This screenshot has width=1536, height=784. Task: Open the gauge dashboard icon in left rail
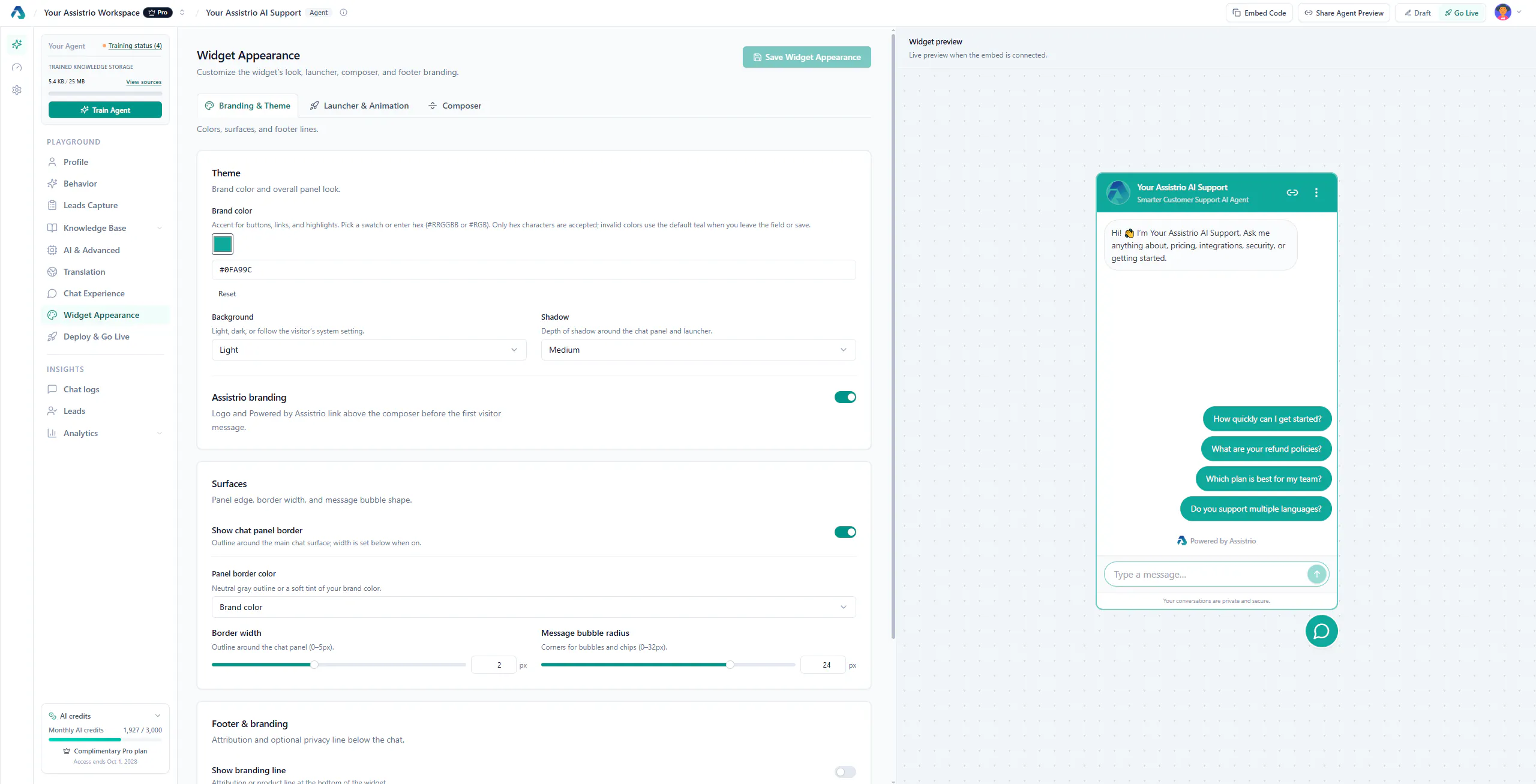point(17,67)
